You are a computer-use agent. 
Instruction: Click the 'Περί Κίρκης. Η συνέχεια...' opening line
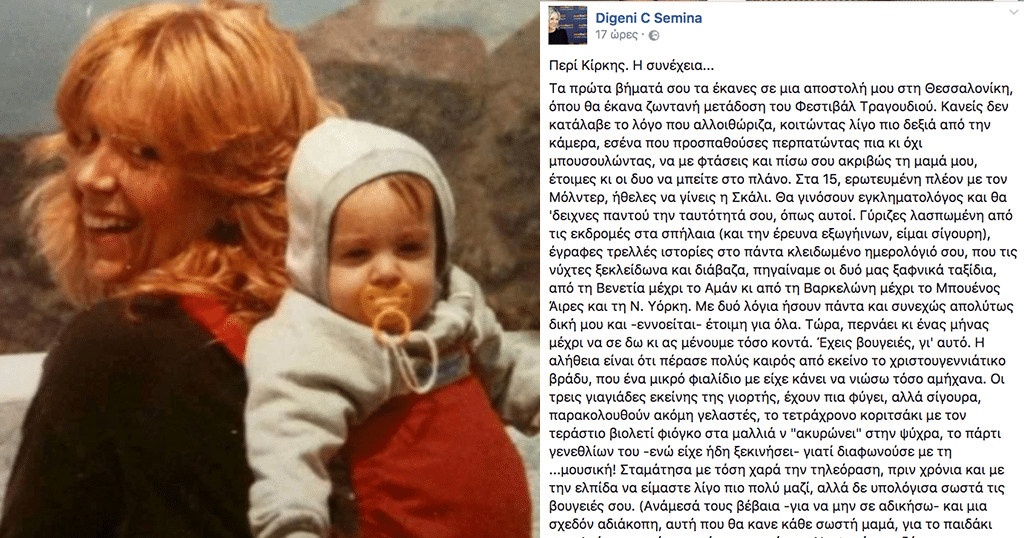coord(632,66)
